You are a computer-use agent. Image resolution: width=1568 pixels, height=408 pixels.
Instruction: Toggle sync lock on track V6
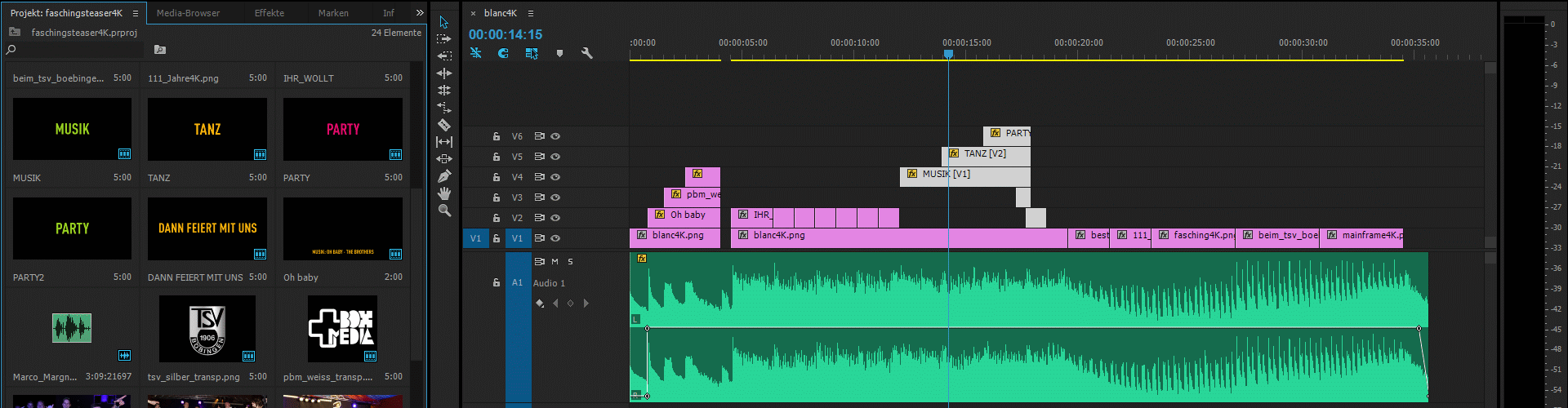[539, 136]
